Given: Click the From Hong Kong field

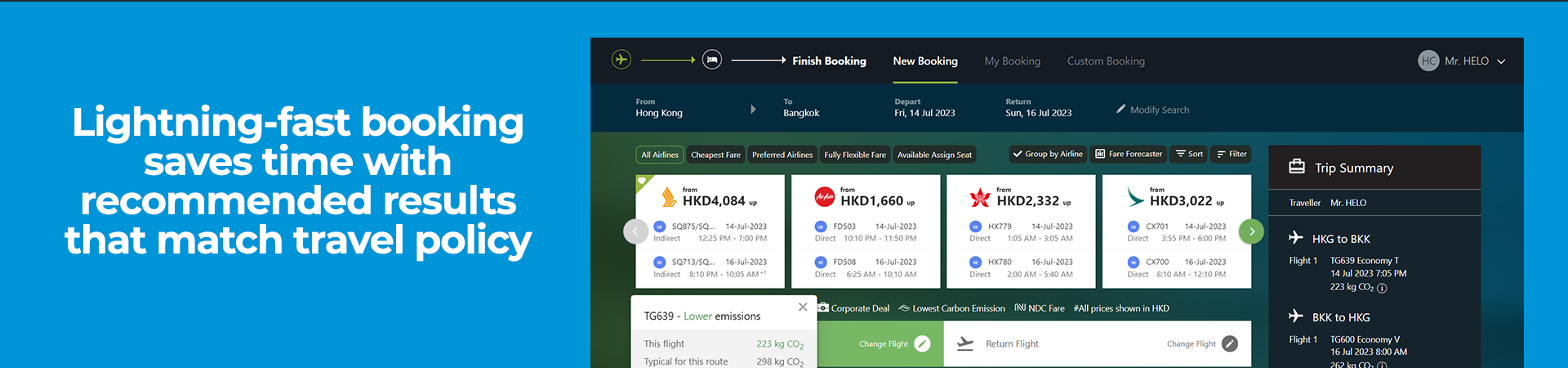Looking at the screenshot, I should pyautogui.click(x=660, y=108).
